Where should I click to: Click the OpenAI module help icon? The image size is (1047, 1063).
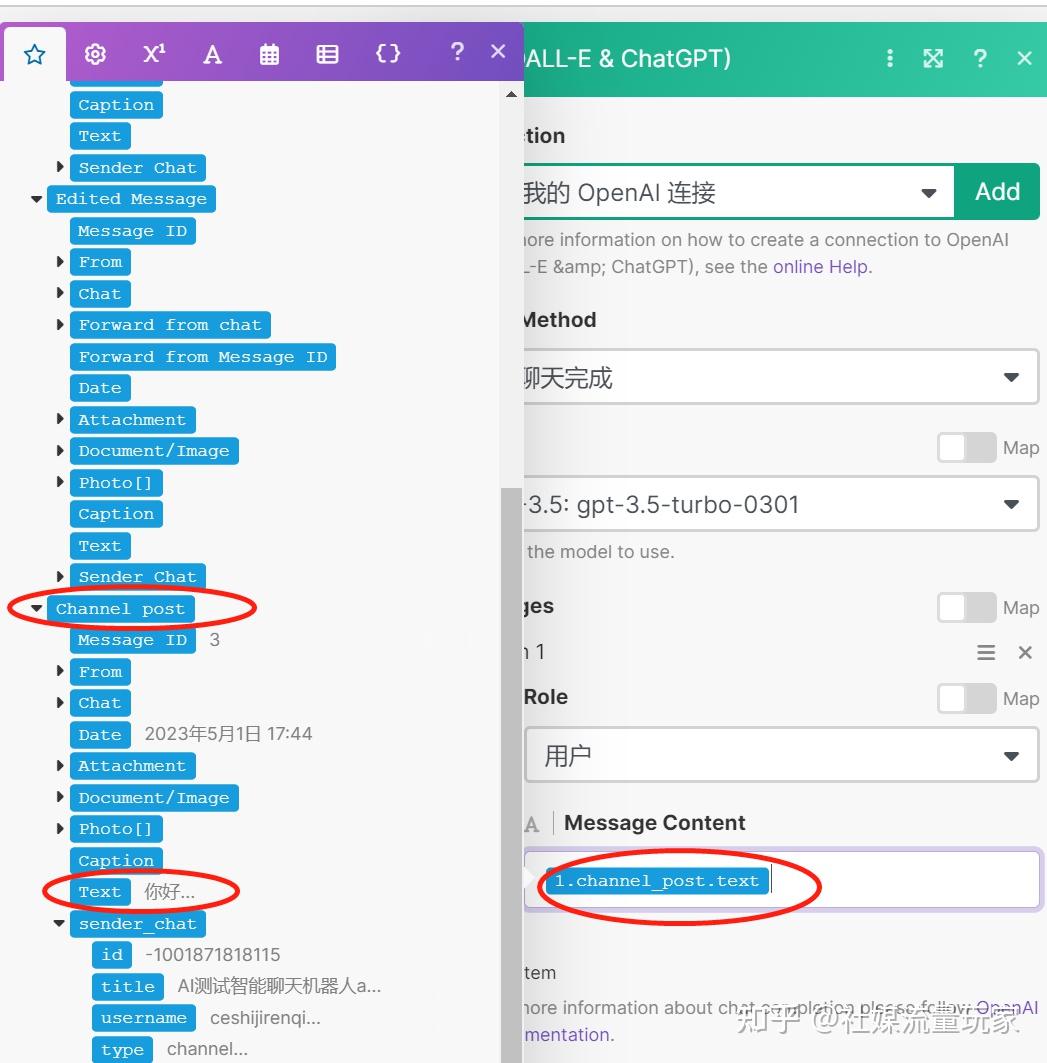980,58
